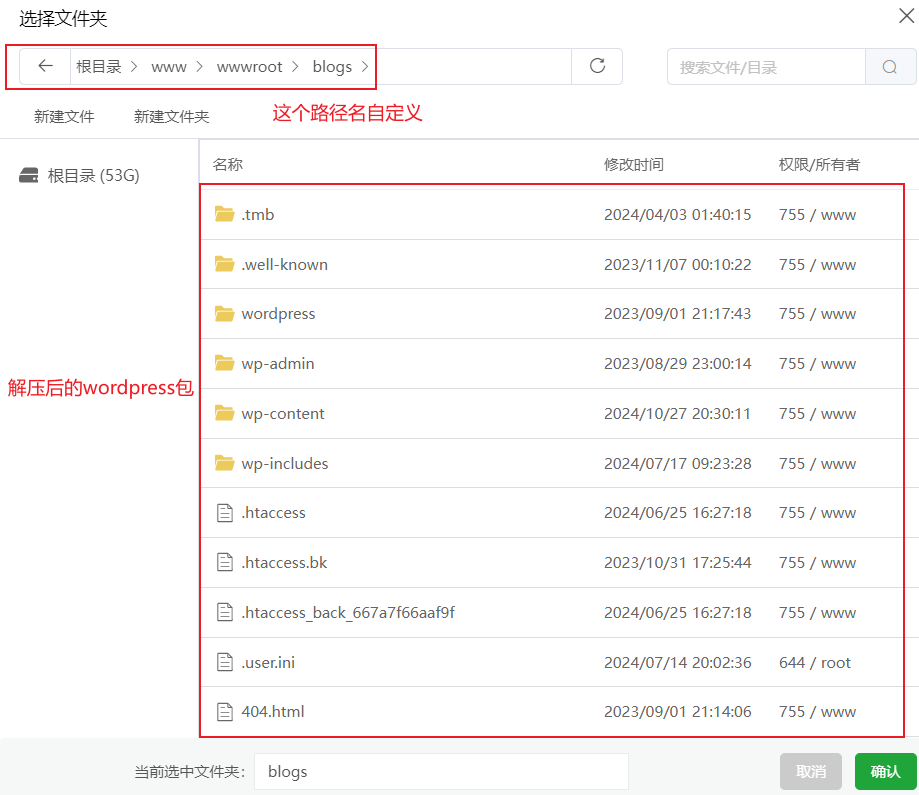Viewport: 919px width, 795px height.
Task: Click the wp-content folder icon
Action: click(224, 413)
